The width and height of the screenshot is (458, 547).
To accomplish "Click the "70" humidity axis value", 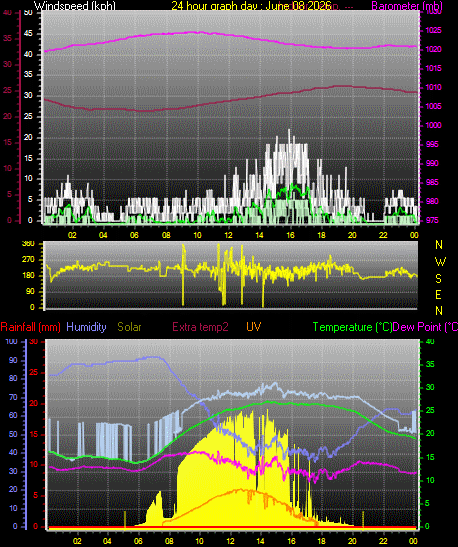I will (13, 397).
